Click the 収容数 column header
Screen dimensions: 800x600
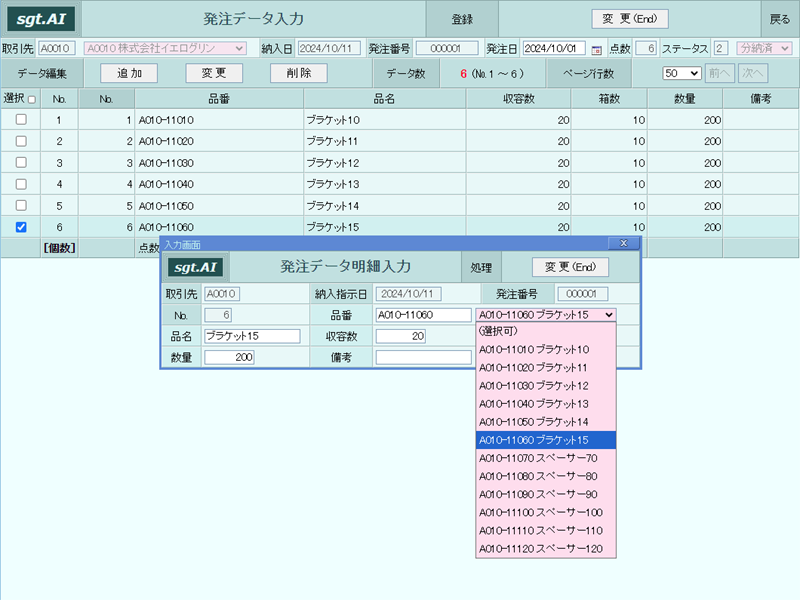click(x=518, y=99)
